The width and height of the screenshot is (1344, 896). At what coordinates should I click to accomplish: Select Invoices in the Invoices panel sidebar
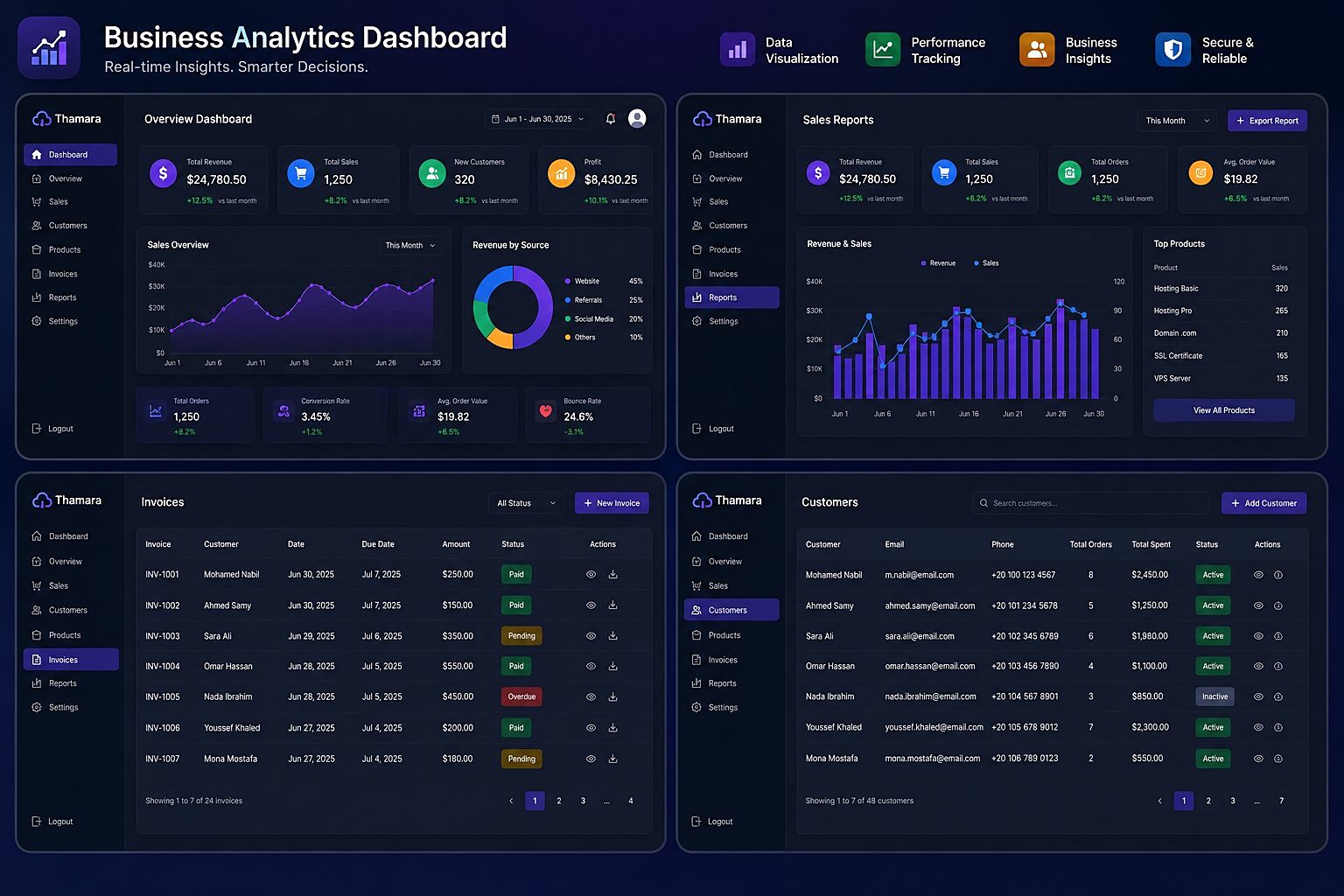coord(71,660)
